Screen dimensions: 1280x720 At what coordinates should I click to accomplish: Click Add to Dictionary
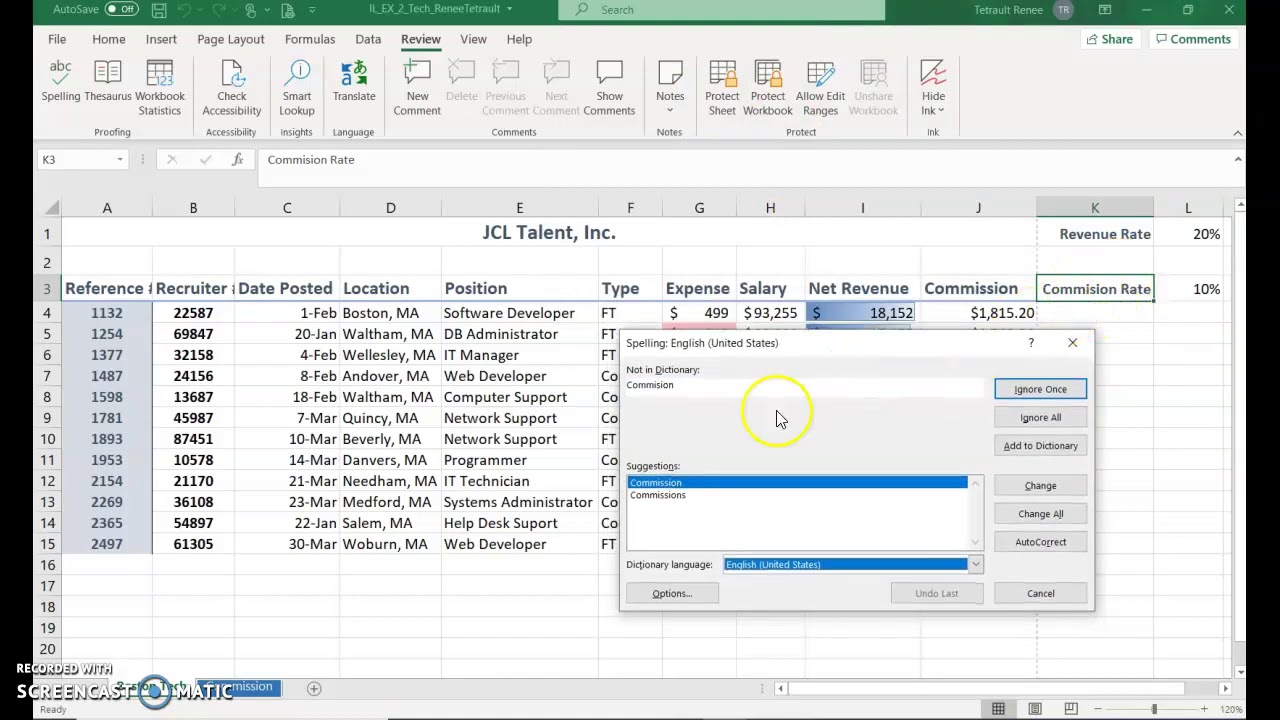coord(1040,446)
